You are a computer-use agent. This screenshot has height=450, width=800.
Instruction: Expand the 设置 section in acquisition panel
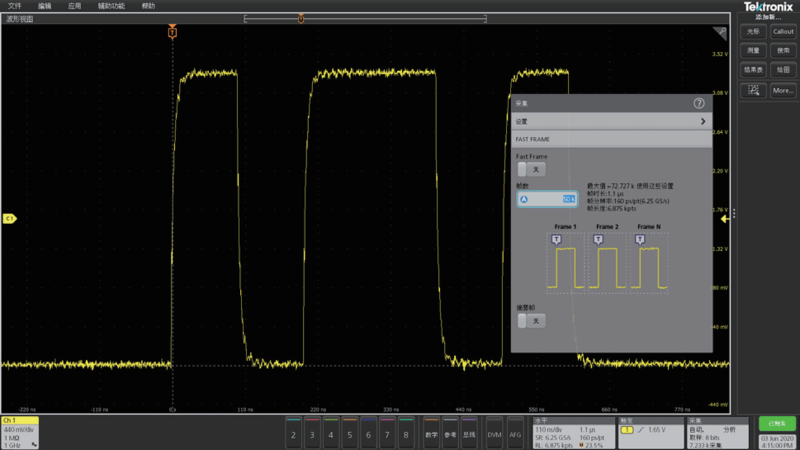pyautogui.click(x=610, y=121)
